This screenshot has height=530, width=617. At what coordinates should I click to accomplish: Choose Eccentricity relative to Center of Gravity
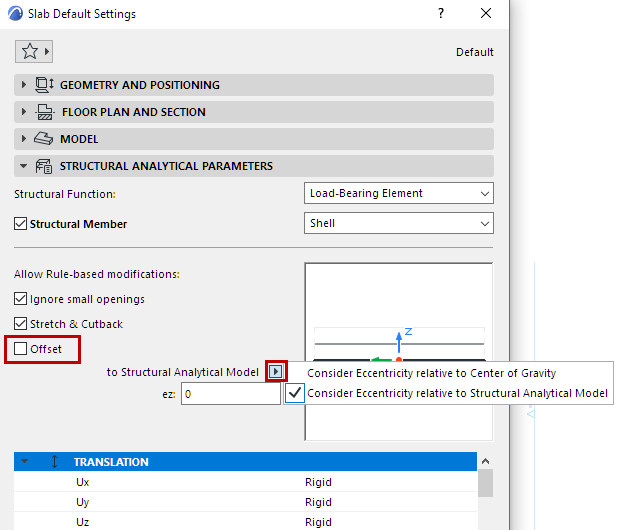(432, 373)
